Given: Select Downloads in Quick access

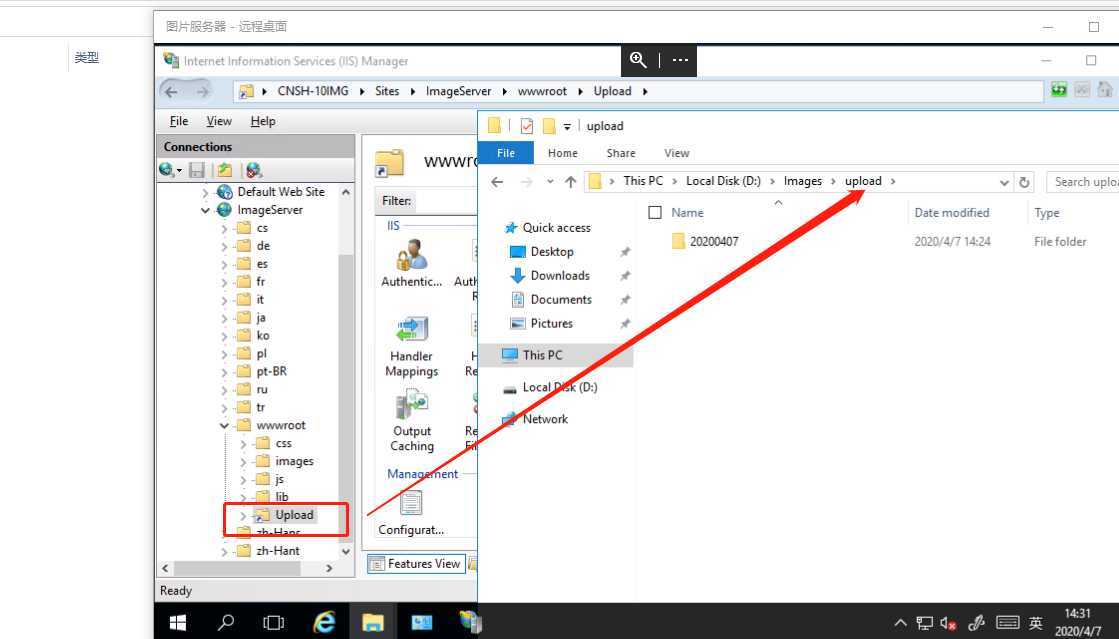Looking at the screenshot, I should click(560, 276).
